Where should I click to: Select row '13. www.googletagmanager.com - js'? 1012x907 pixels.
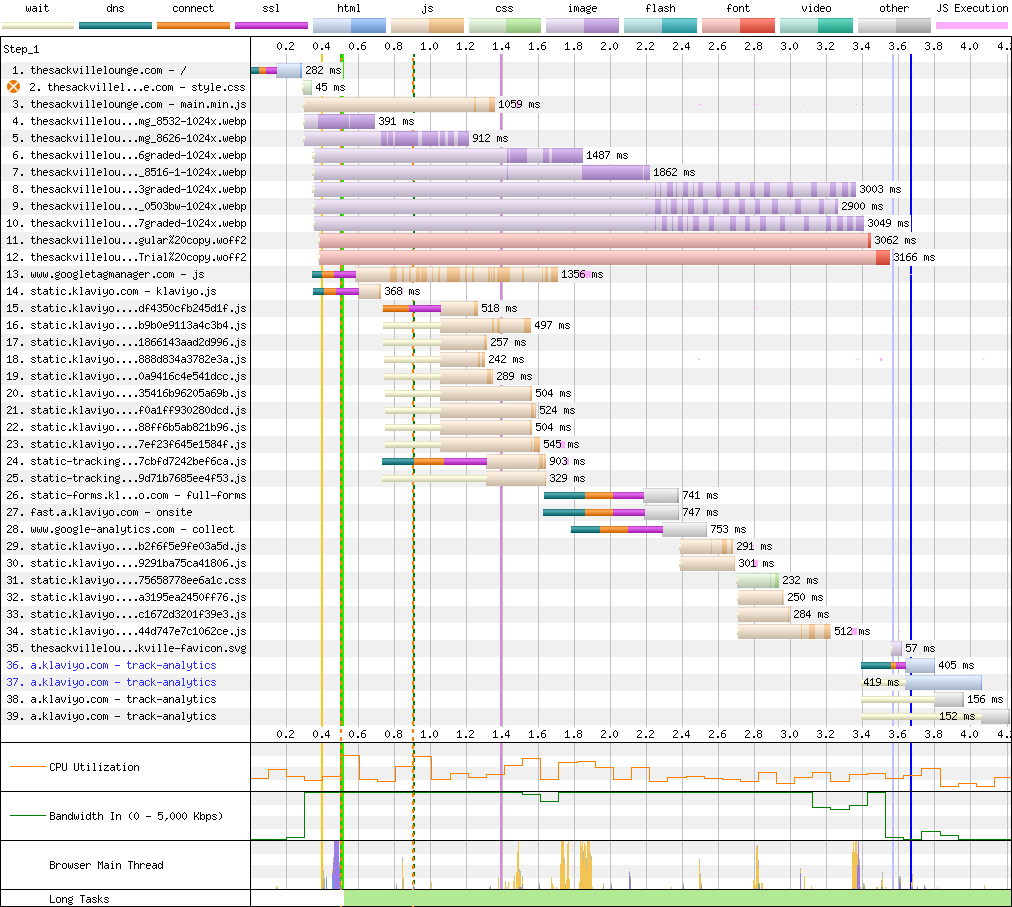[105, 274]
